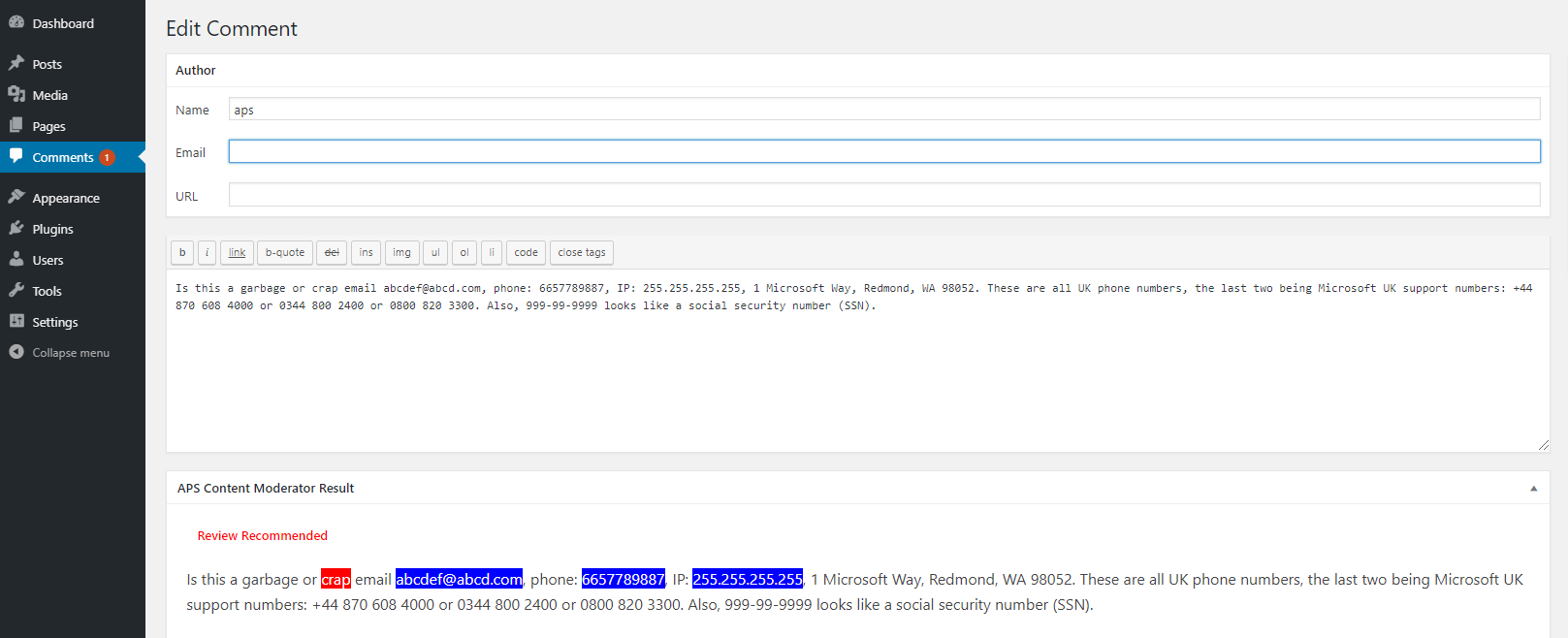This screenshot has width=1568, height=638.
Task: Apply bold with the b quicktag
Action: pyautogui.click(x=182, y=252)
